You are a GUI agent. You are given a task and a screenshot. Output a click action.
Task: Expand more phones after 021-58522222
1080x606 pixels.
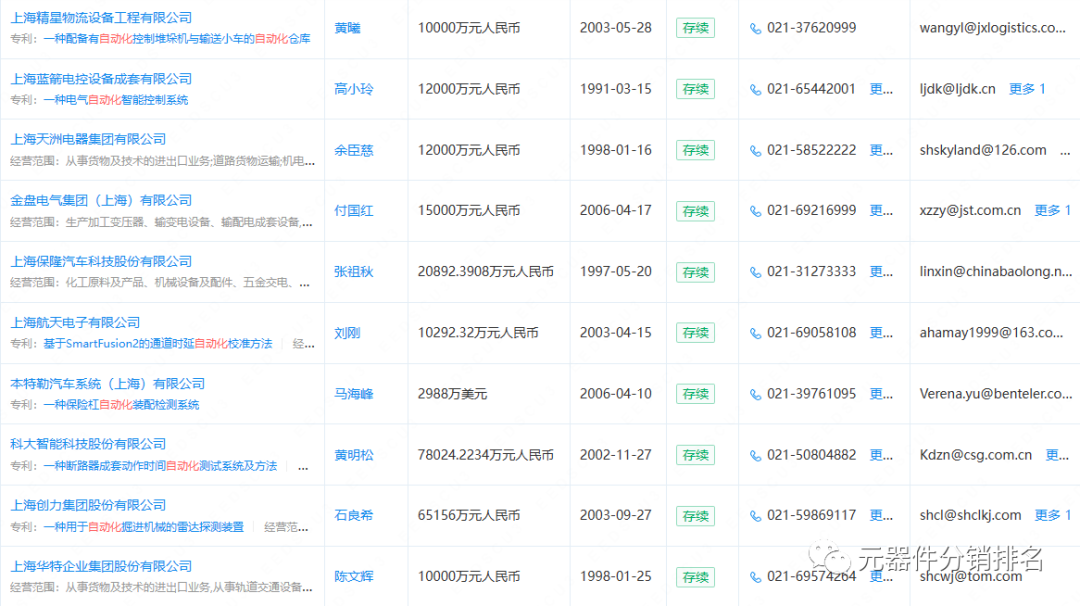click(881, 150)
